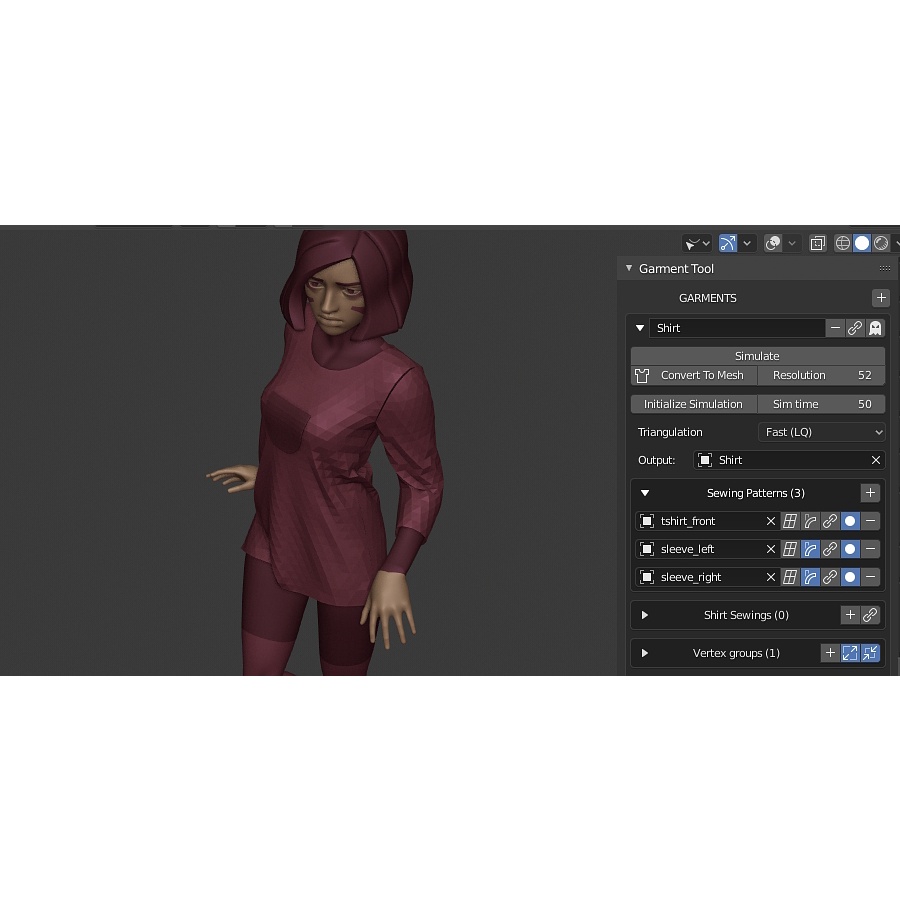Viewport: 900px width, 900px height.
Task: Click the ghost icon beside the Shirt name
Action: [x=875, y=328]
